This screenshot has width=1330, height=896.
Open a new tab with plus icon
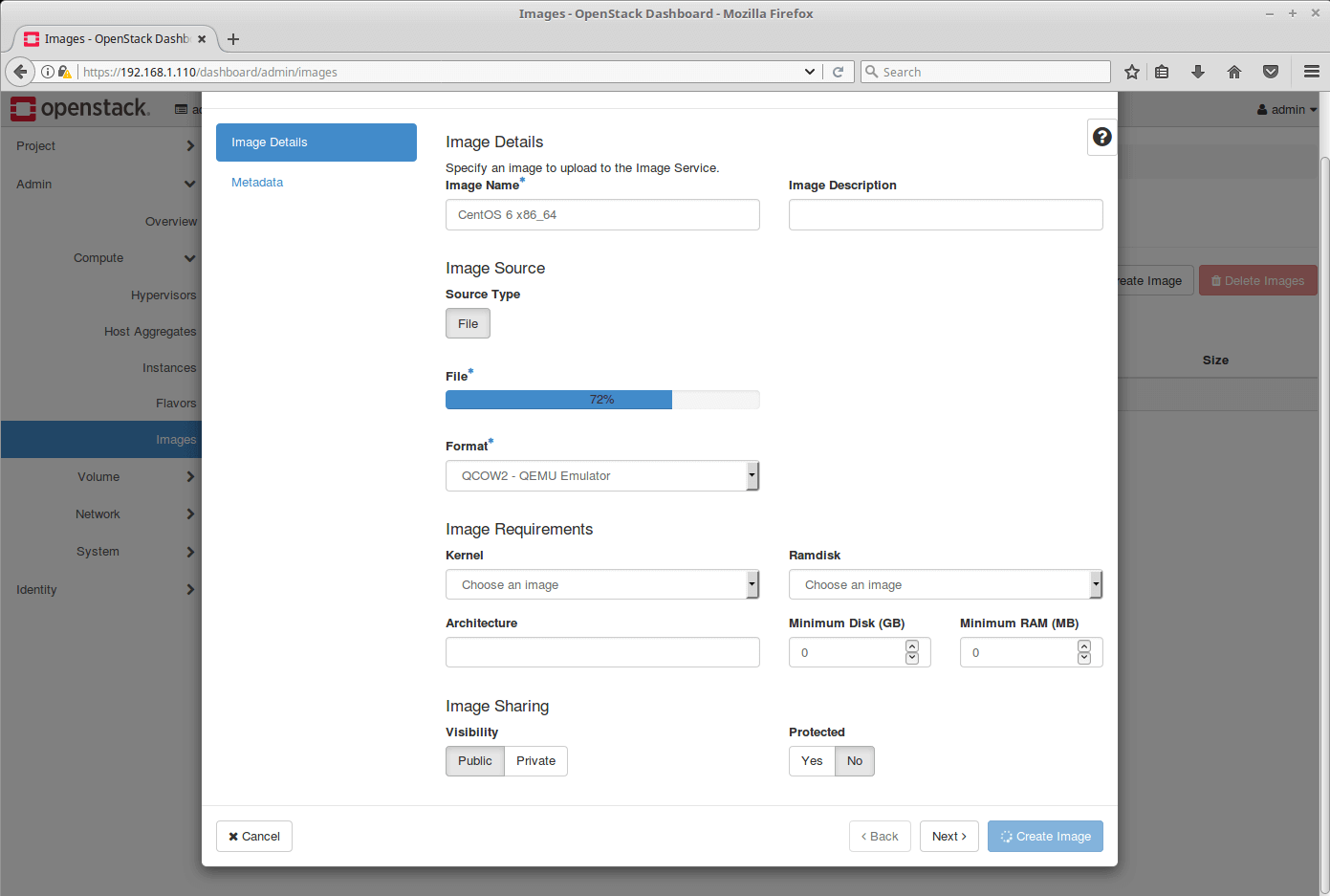coord(233,39)
